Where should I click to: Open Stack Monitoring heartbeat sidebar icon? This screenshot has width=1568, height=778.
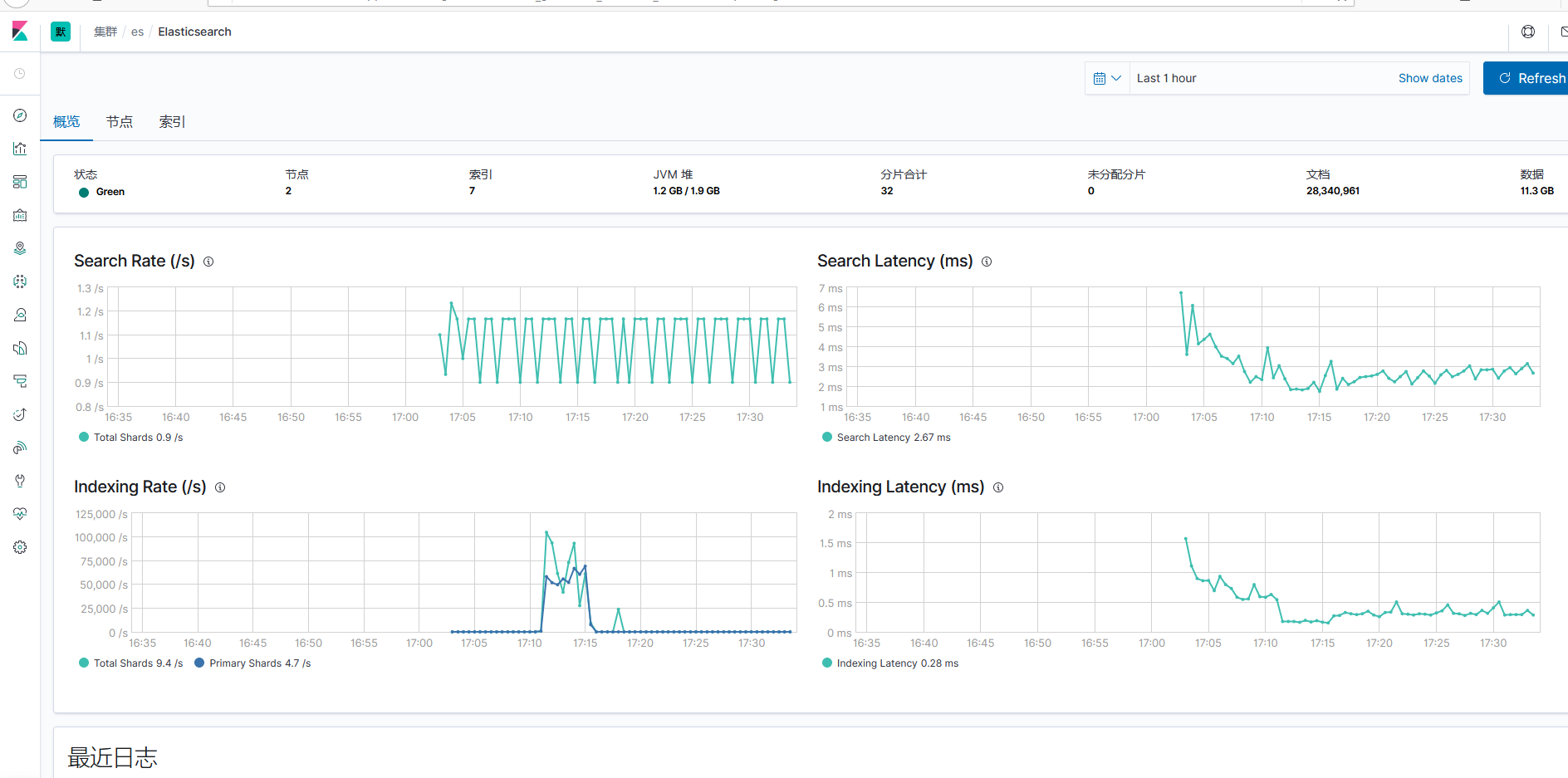point(20,514)
